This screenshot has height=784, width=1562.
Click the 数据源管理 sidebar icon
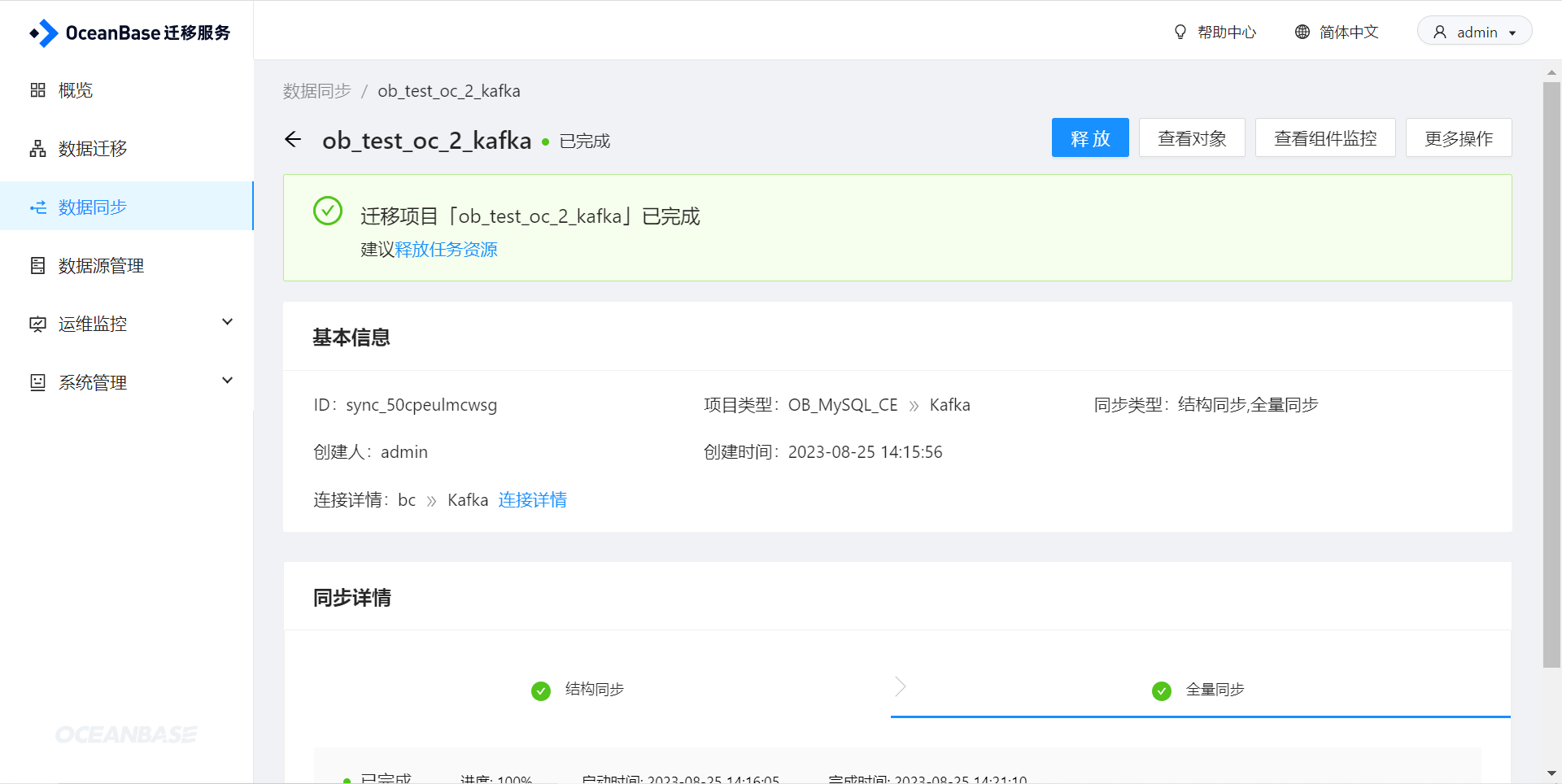pos(37,266)
